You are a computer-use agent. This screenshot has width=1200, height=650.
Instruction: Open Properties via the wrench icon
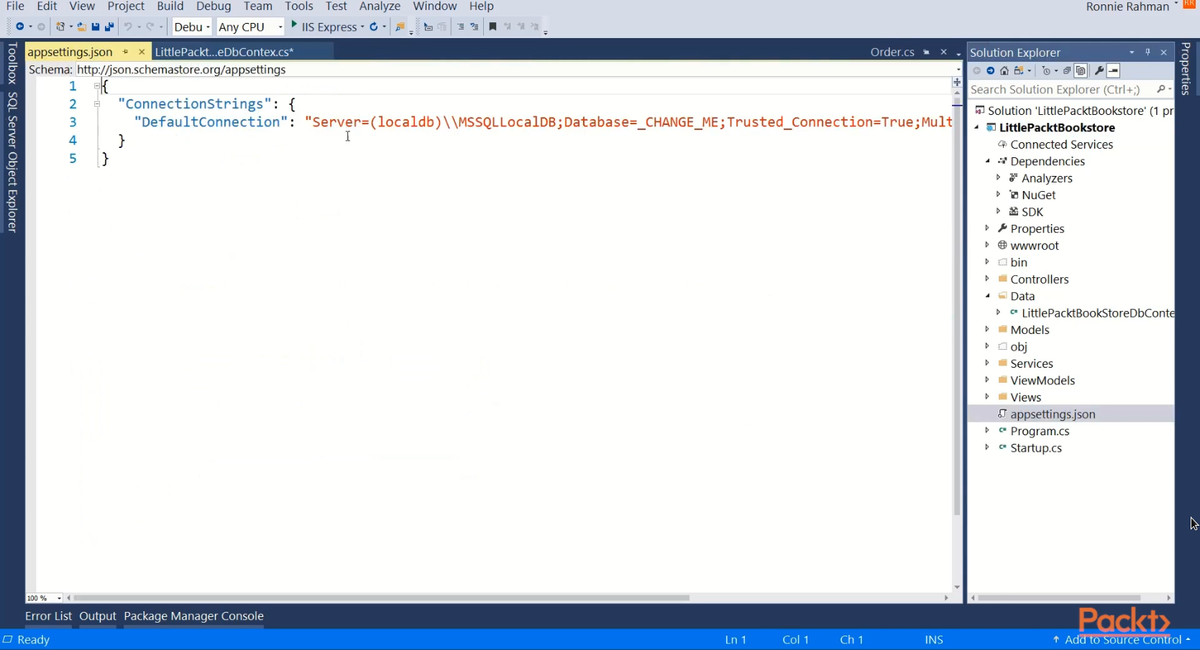point(1098,71)
